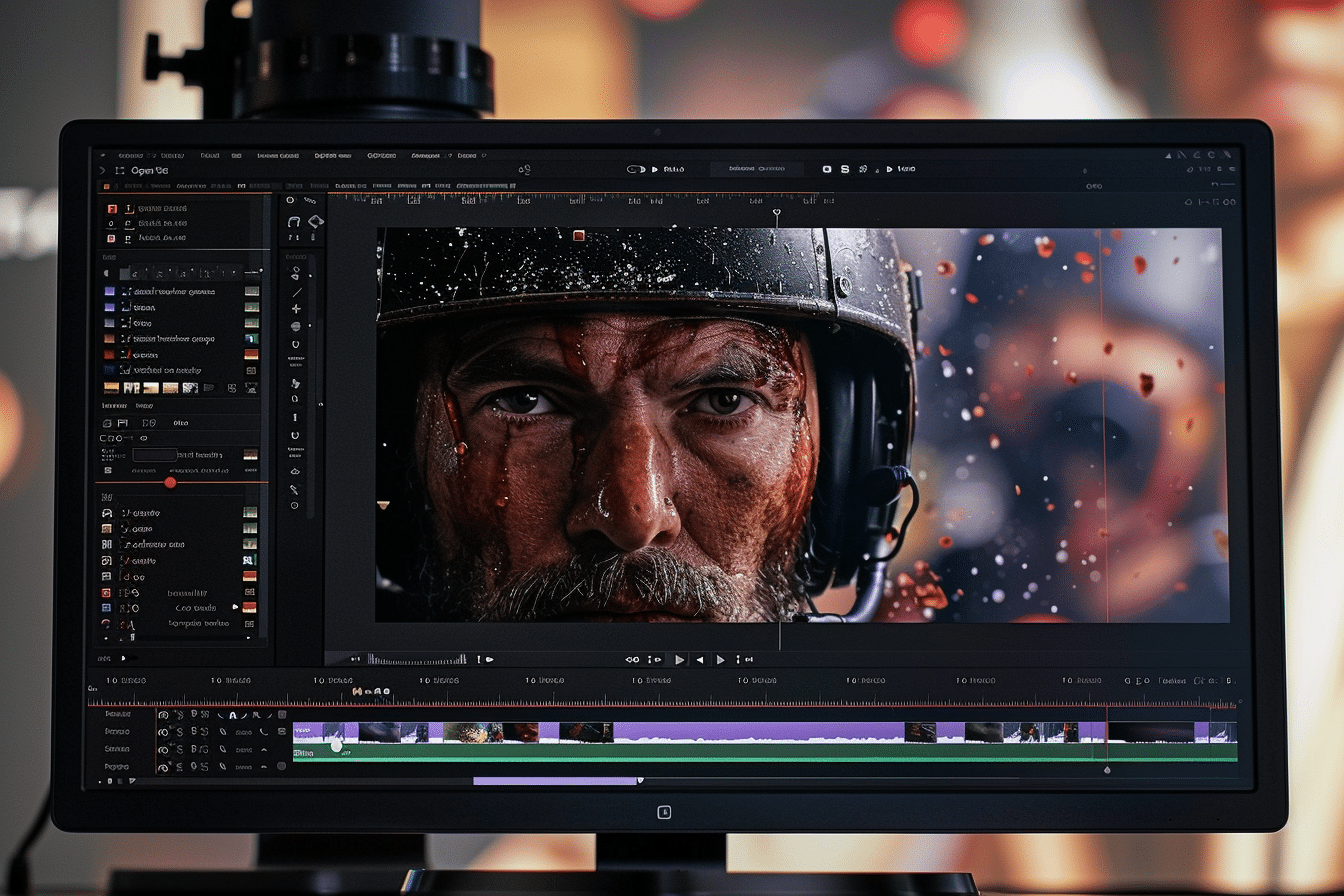This screenshot has height=896, width=1344.
Task: Select the cloud-shaped tool in tool column
Action: coord(295,471)
